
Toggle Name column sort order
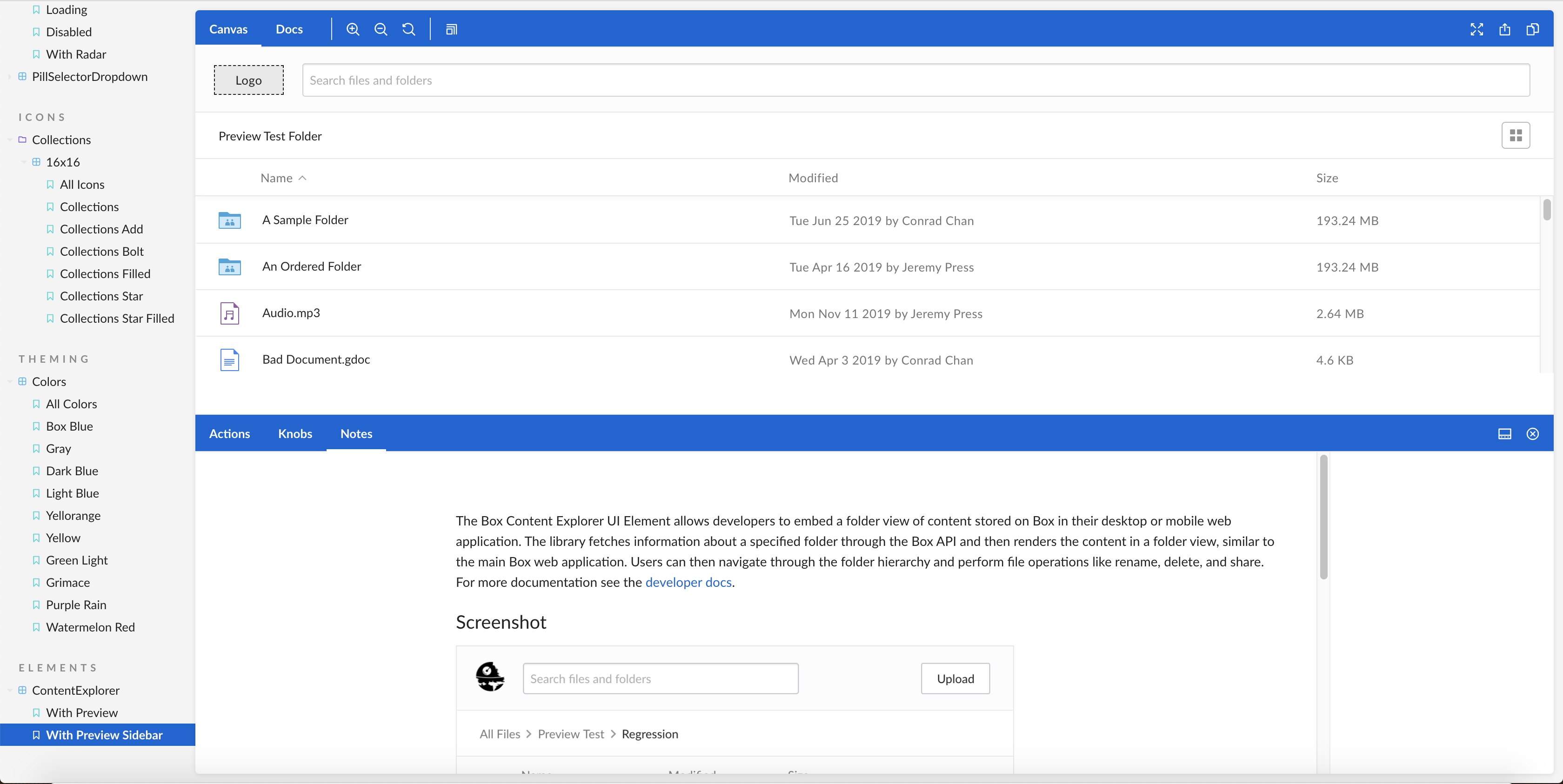283,178
